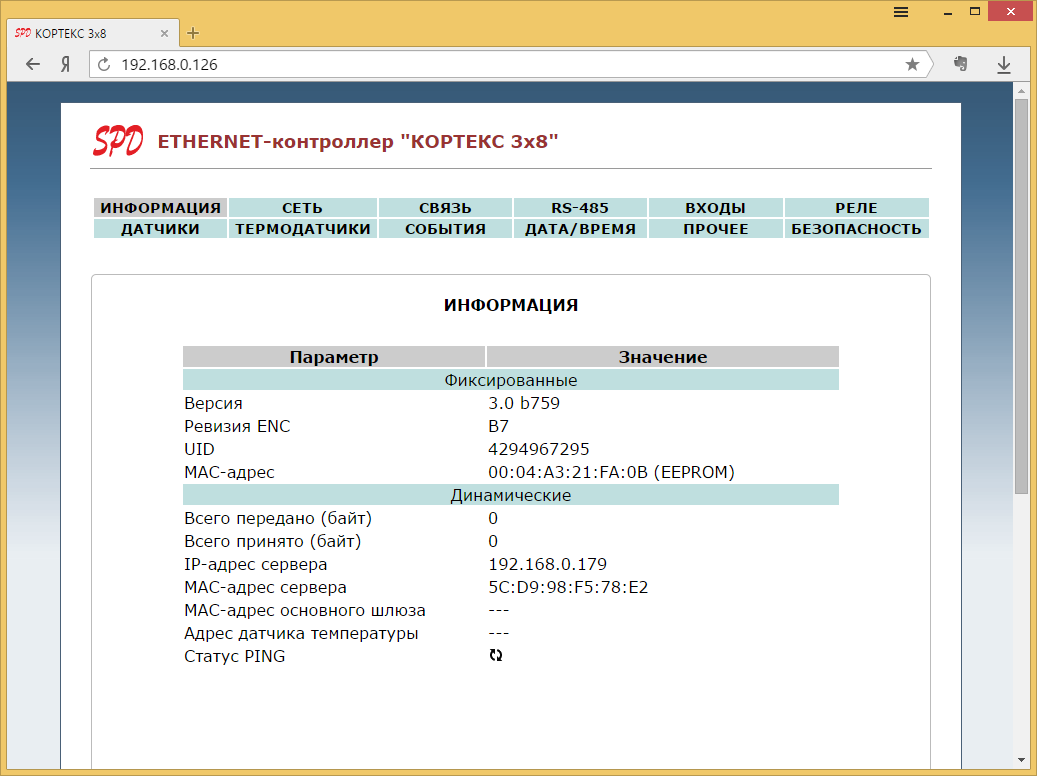
Task: Open the browser hamburger menu
Action: pyautogui.click(x=901, y=12)
